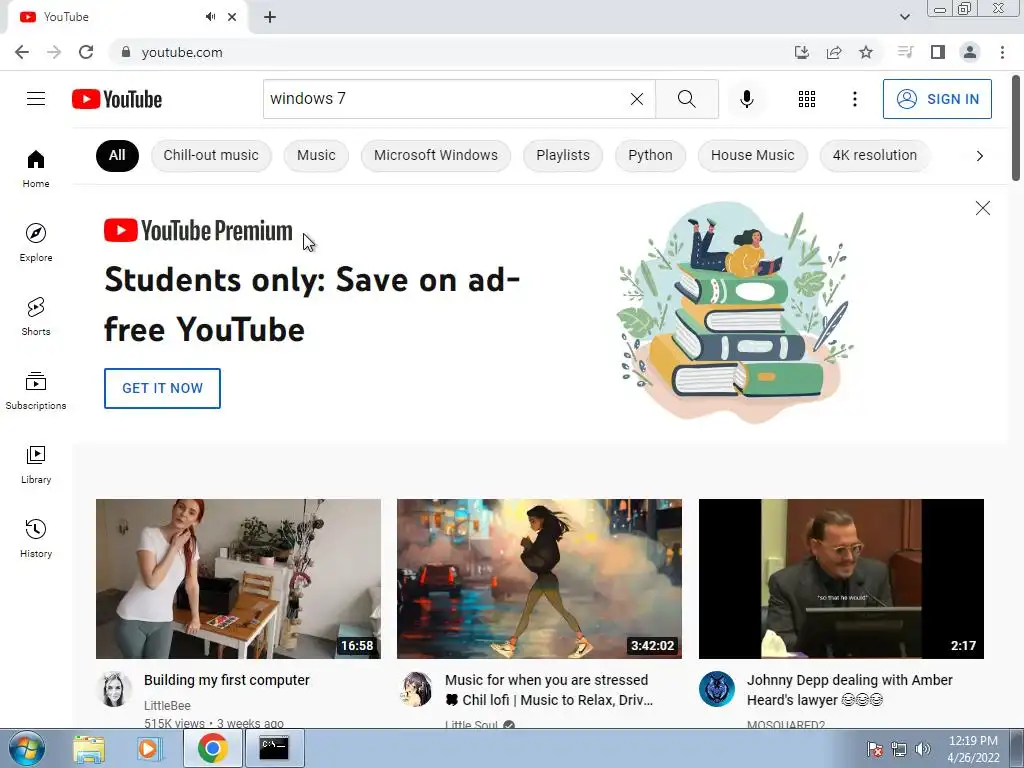This screenshot has width=1024, height=768.
Task: Open Building my first computer thumbnail
Action: coord(238,579)
